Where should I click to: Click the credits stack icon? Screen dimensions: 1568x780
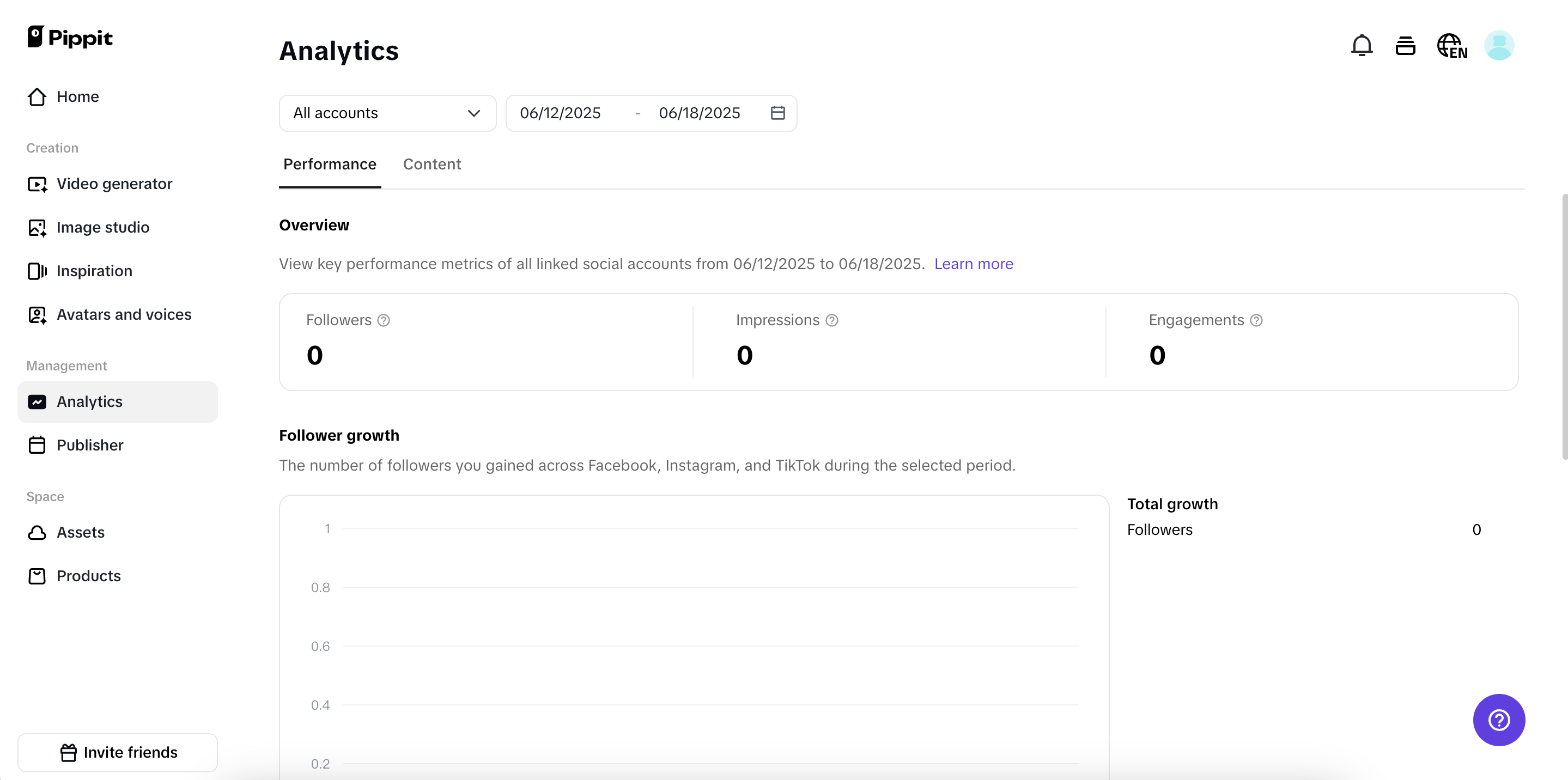[x=1405, y=46]
